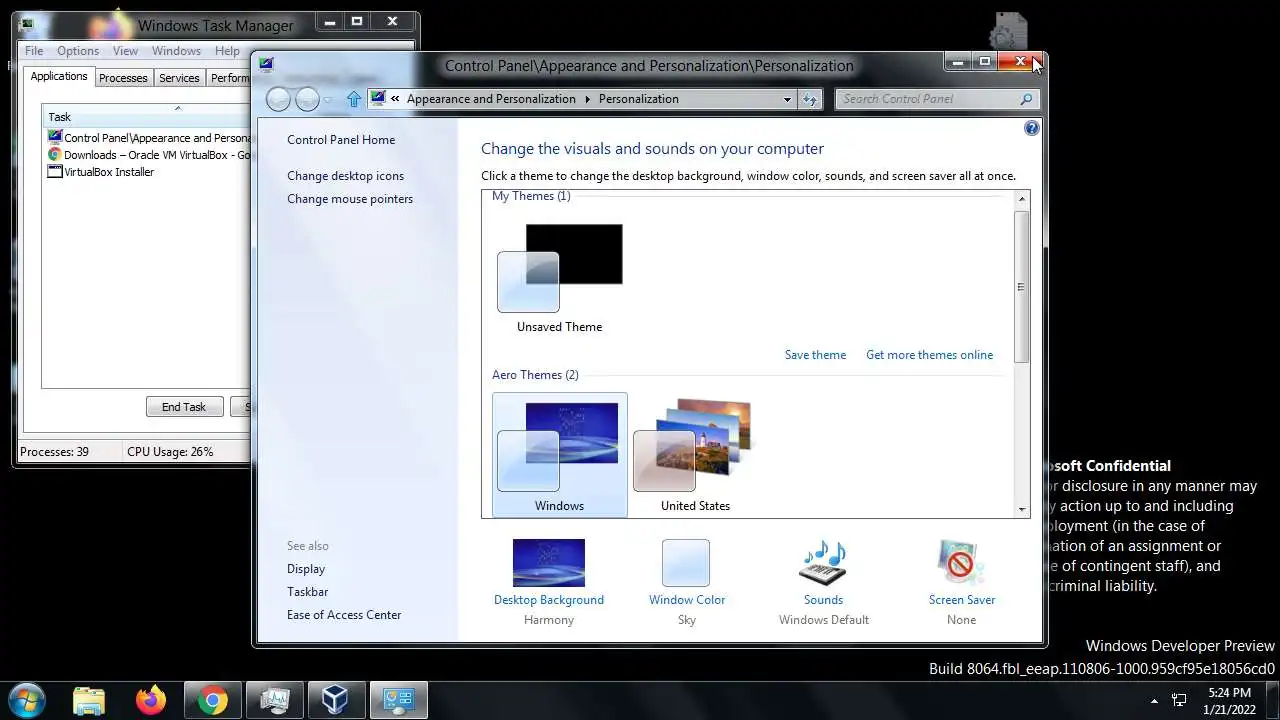Click Appearance and Personalization breadcrumb
The width and height of the screenshot is (1280, 720).
coord(491,99)
